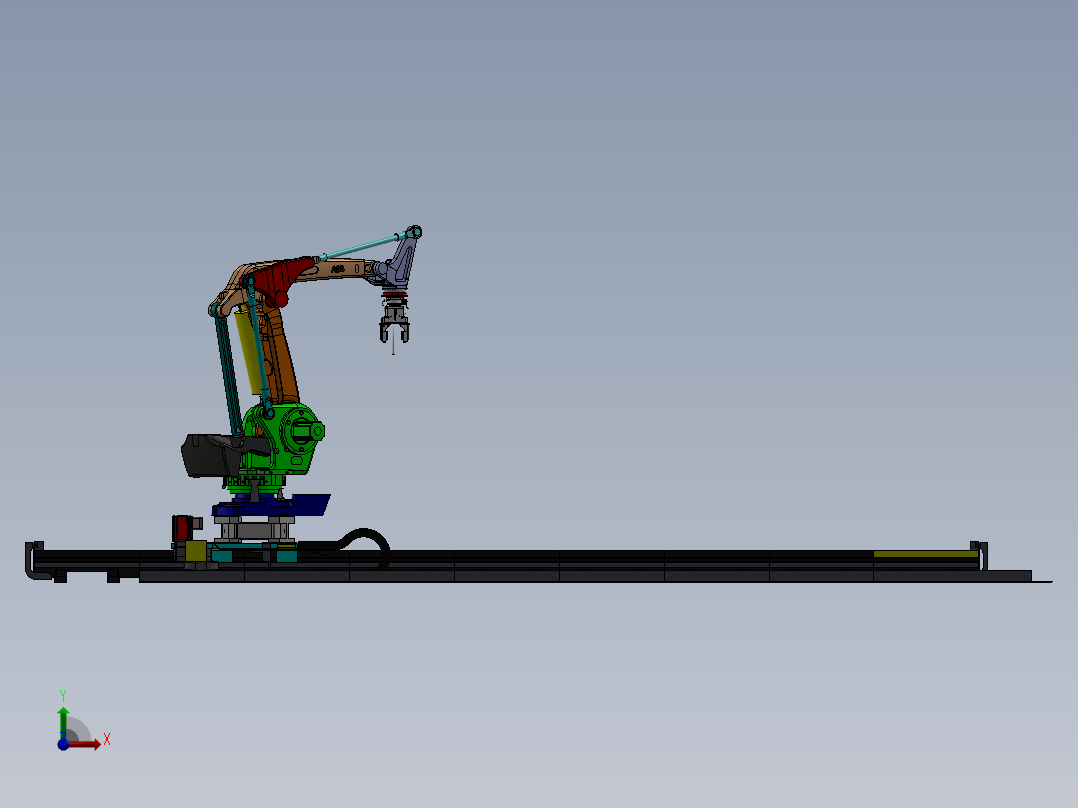The image size is (1078, 808).
Task: Click the green X axis label on the triad
Action: click(107, 740)
